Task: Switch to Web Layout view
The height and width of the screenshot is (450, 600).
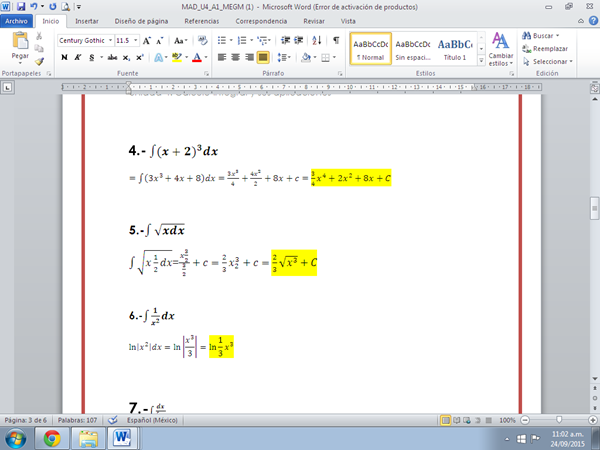Action: 467,420
